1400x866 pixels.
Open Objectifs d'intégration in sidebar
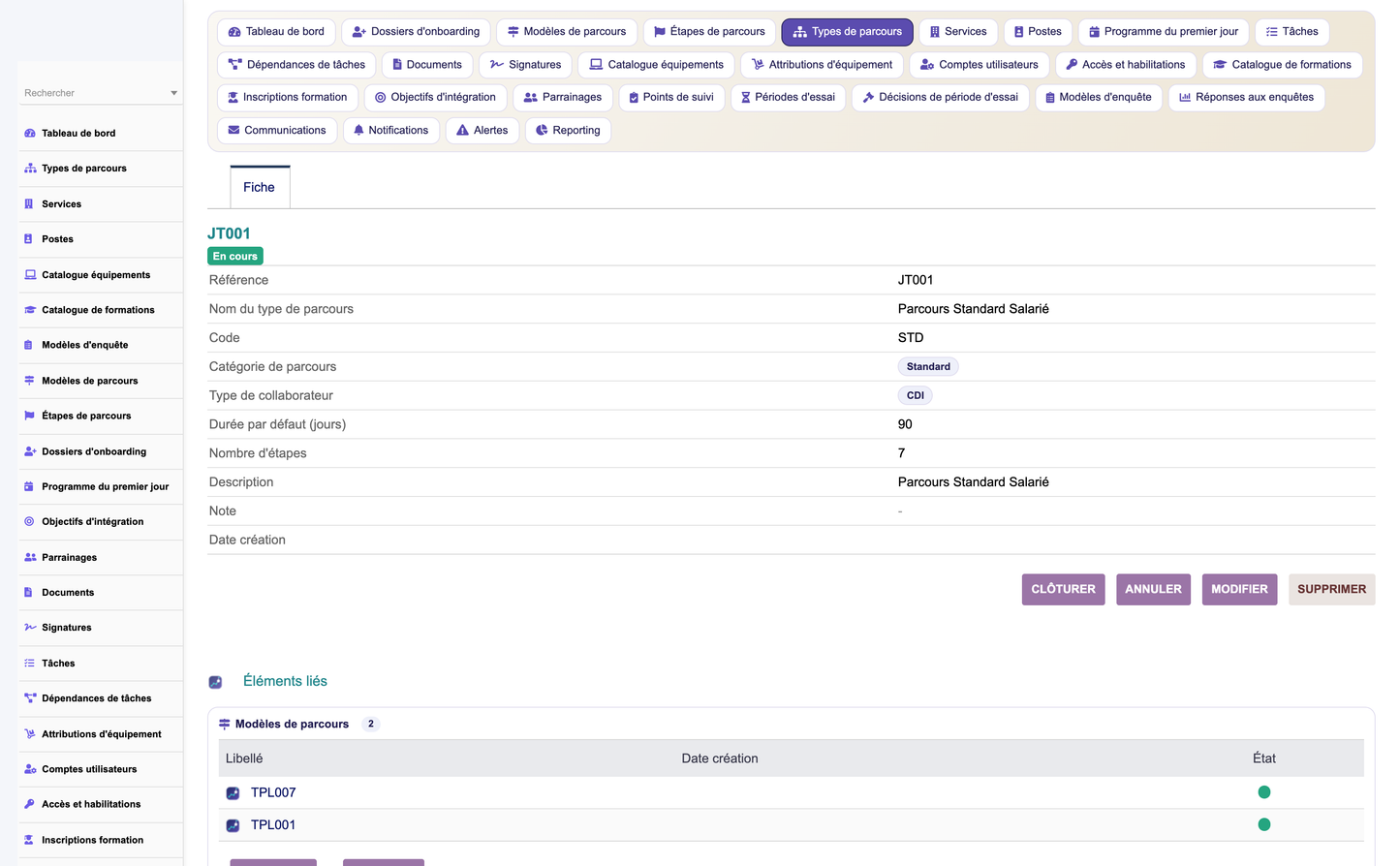101,521
